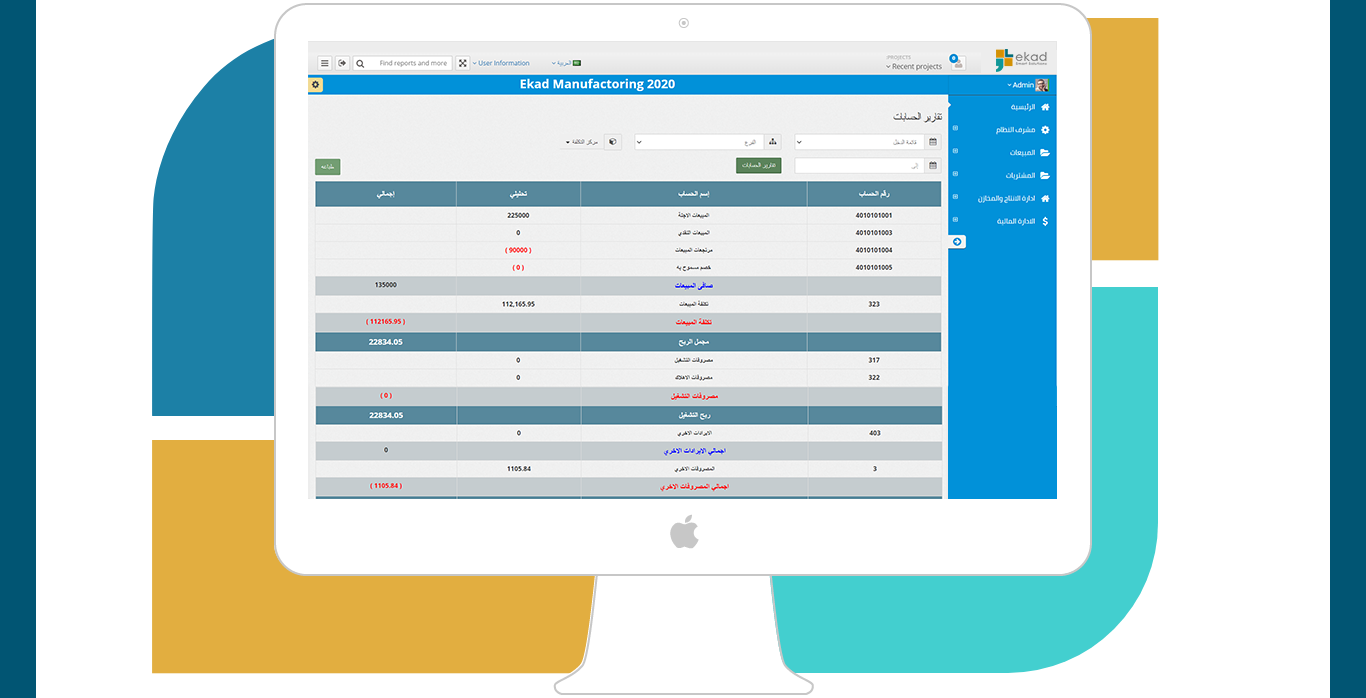Click the icon beside ادارة الانتاج والمخازن

click(1045, 198)
